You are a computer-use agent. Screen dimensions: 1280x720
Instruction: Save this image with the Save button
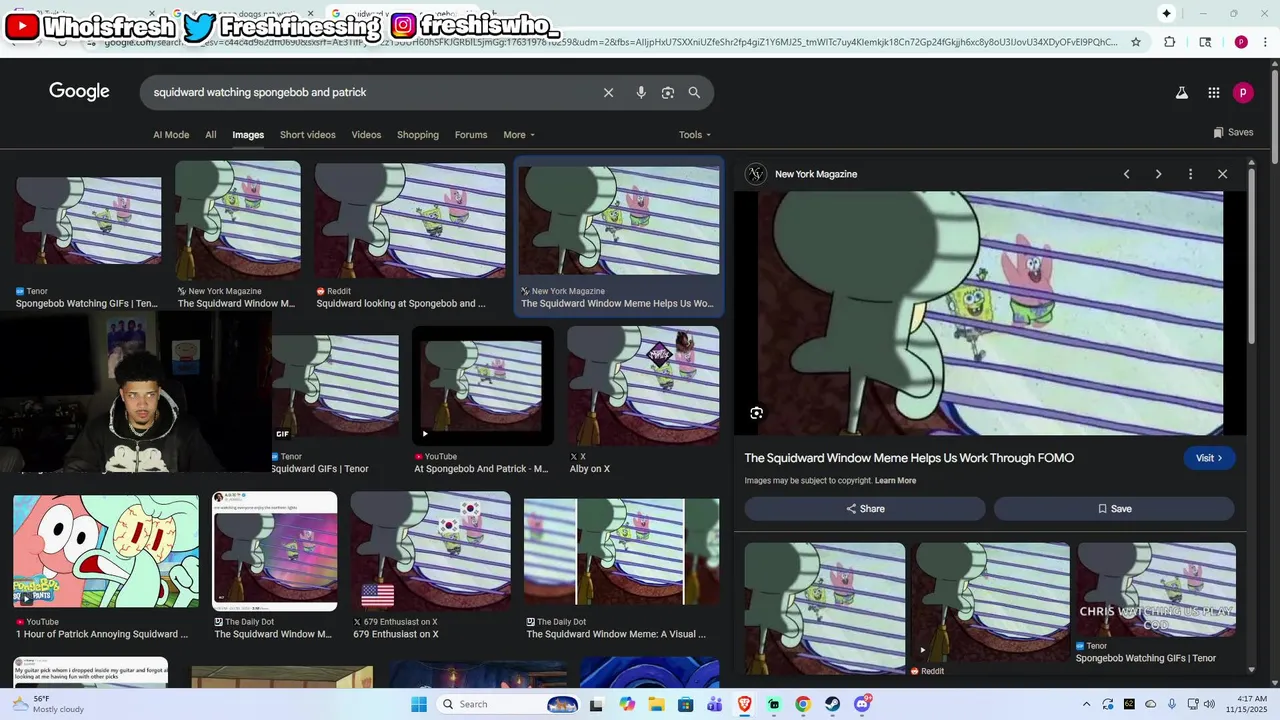tap(1114, 509)
